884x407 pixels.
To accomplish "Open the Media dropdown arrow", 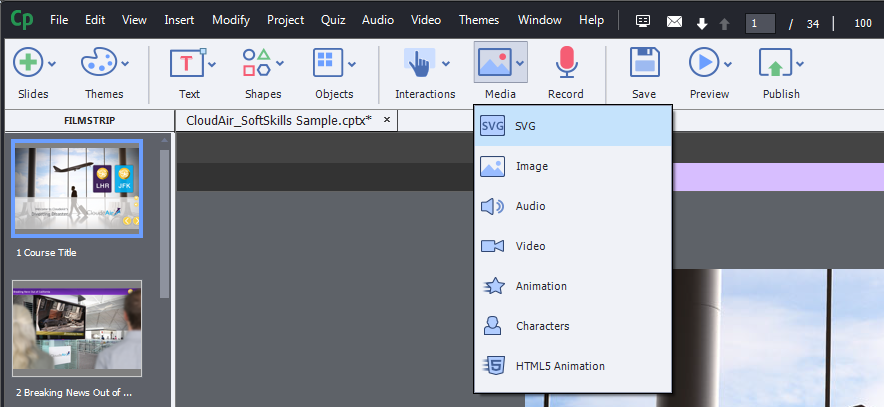I will pos(521,65).
